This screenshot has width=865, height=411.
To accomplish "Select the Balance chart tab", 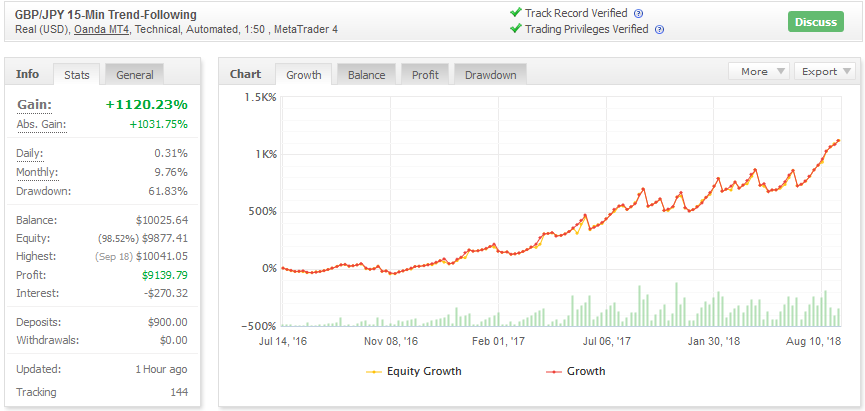I will (x=366, y=75).
